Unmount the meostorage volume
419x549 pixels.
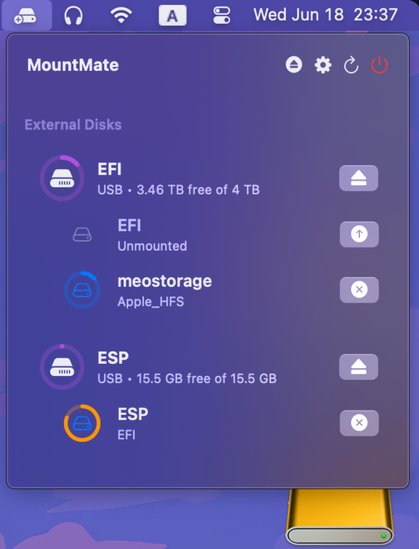(x=359, y=290)
